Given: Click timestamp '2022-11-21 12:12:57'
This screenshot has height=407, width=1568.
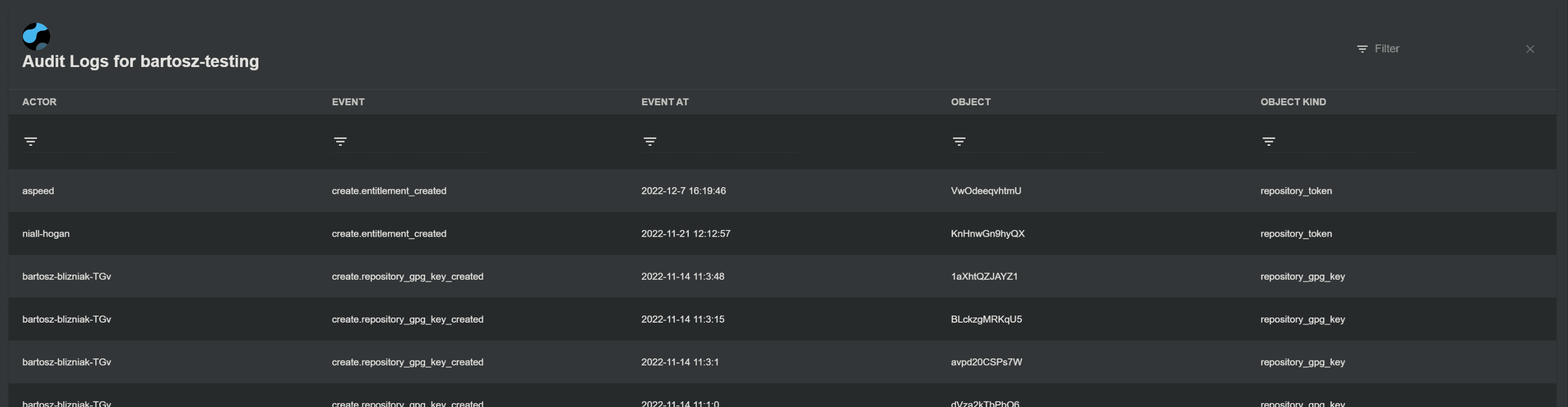Looking at the screenshot, I should 686,234.
